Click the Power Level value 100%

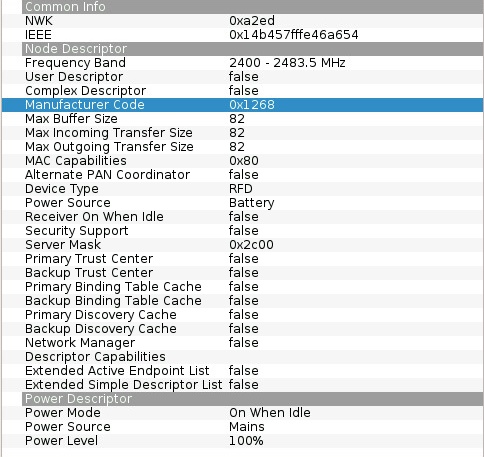[246, 441]
